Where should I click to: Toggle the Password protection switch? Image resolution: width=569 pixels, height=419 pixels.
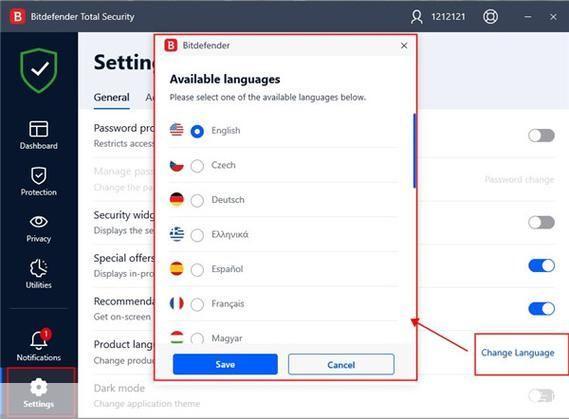click(x=541, y=136)
